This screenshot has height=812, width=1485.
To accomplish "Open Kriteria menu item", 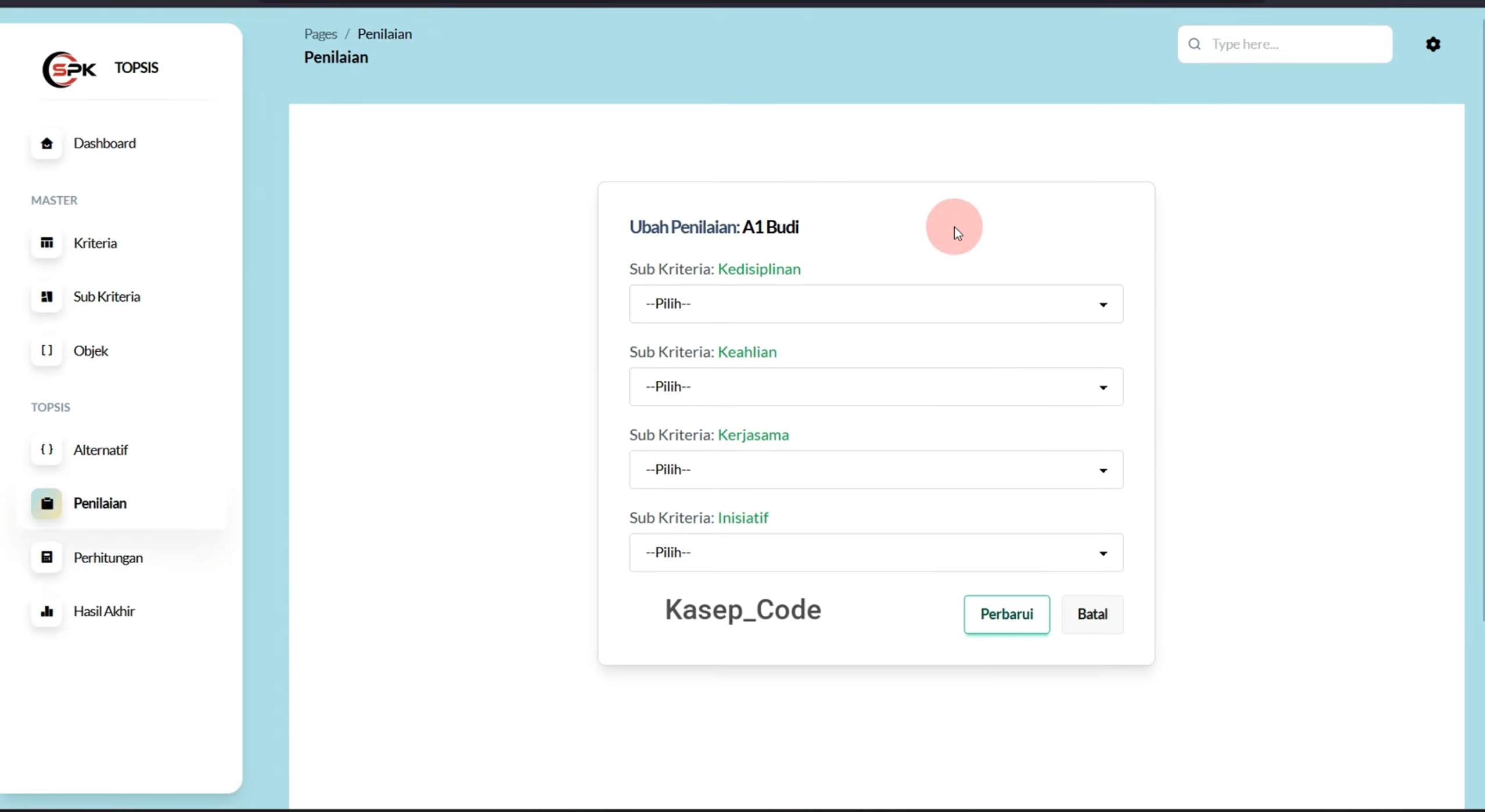I will click(x=95, y=243).
